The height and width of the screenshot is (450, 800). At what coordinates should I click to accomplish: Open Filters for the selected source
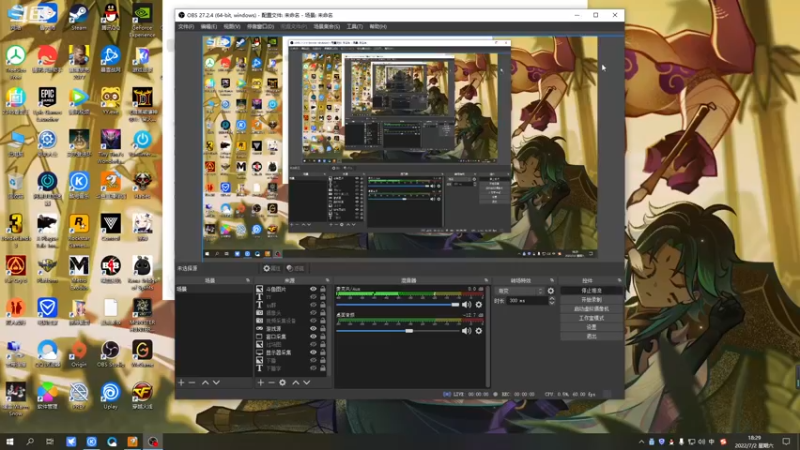click(295, 268)
